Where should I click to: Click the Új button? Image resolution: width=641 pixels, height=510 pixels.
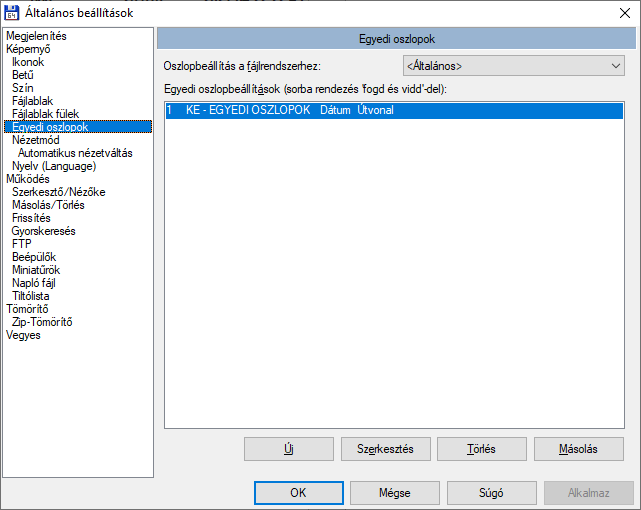[289, 449]
